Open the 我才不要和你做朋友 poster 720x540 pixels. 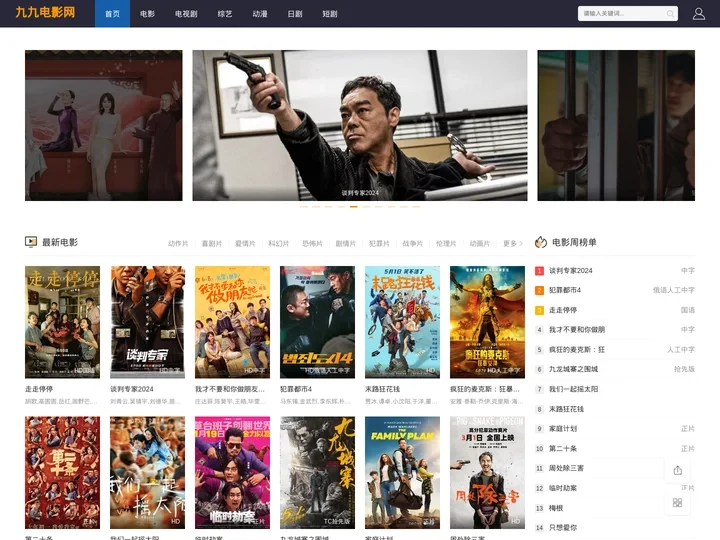coord(232,322)
